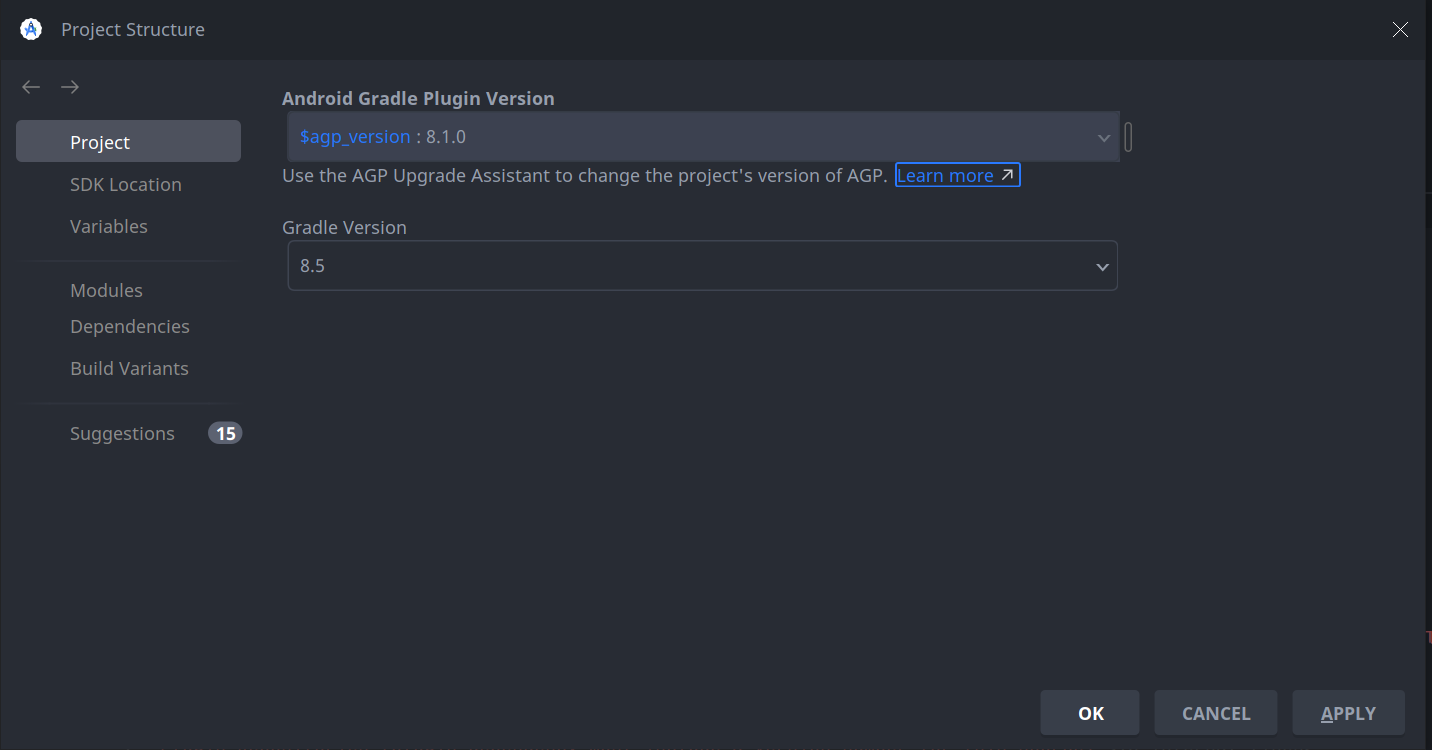Click the $agp_version 8.1.0 combo box
1432x750 pixels.
coord(690,137)
